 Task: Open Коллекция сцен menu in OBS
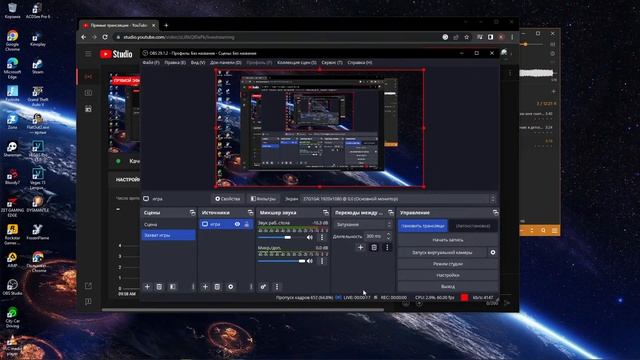[x=296, y=62]
